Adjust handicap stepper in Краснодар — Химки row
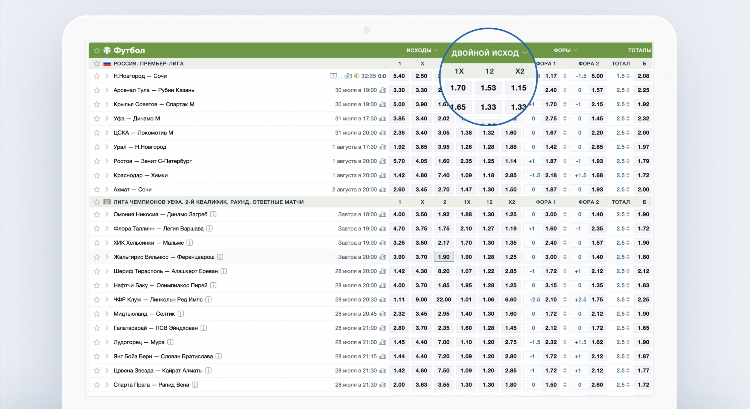Screen dimensions: 750x409 [565, 175]
